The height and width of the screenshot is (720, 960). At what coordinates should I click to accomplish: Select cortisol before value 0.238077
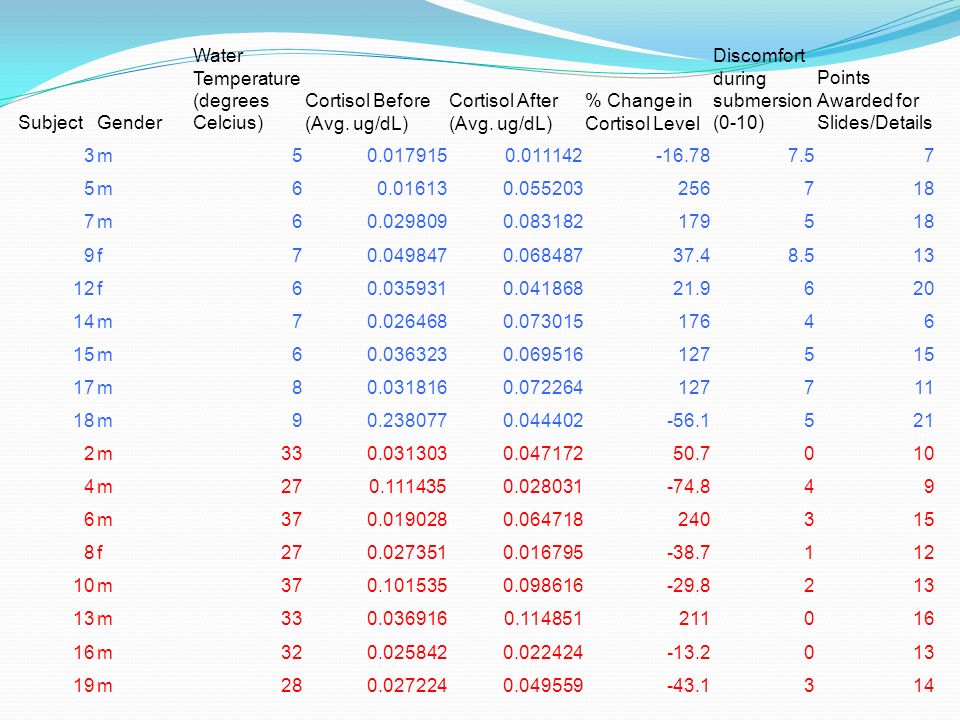point(407,421)
